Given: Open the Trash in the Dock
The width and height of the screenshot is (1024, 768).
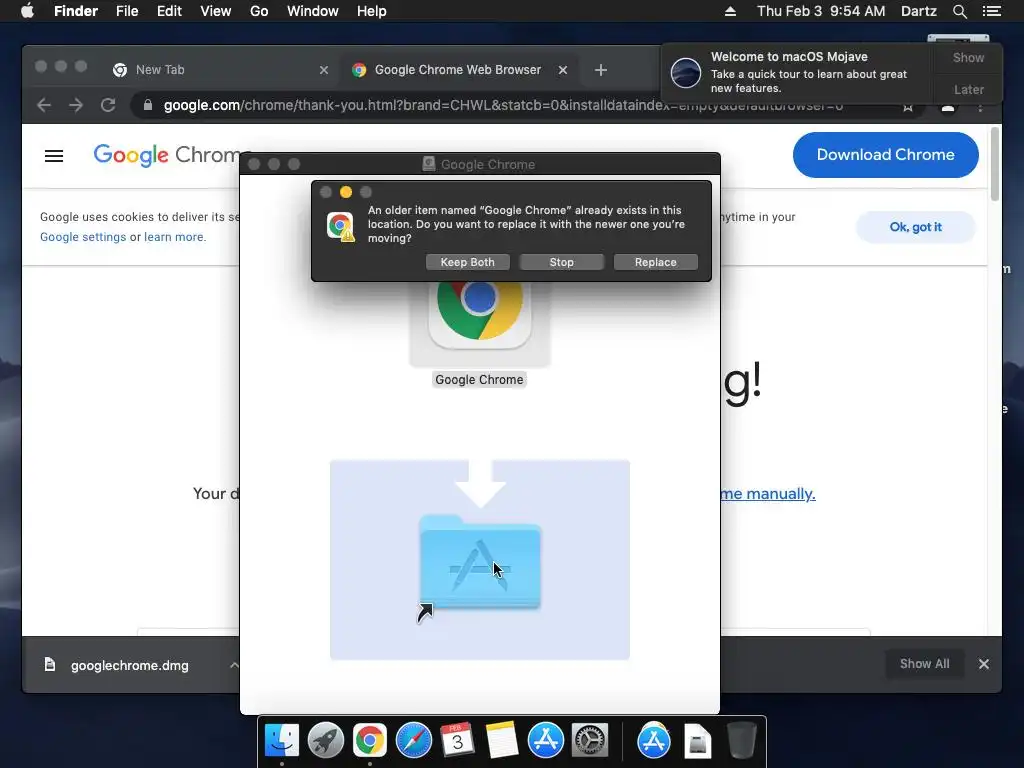Looking at the screenshot, I should (742, 741).
